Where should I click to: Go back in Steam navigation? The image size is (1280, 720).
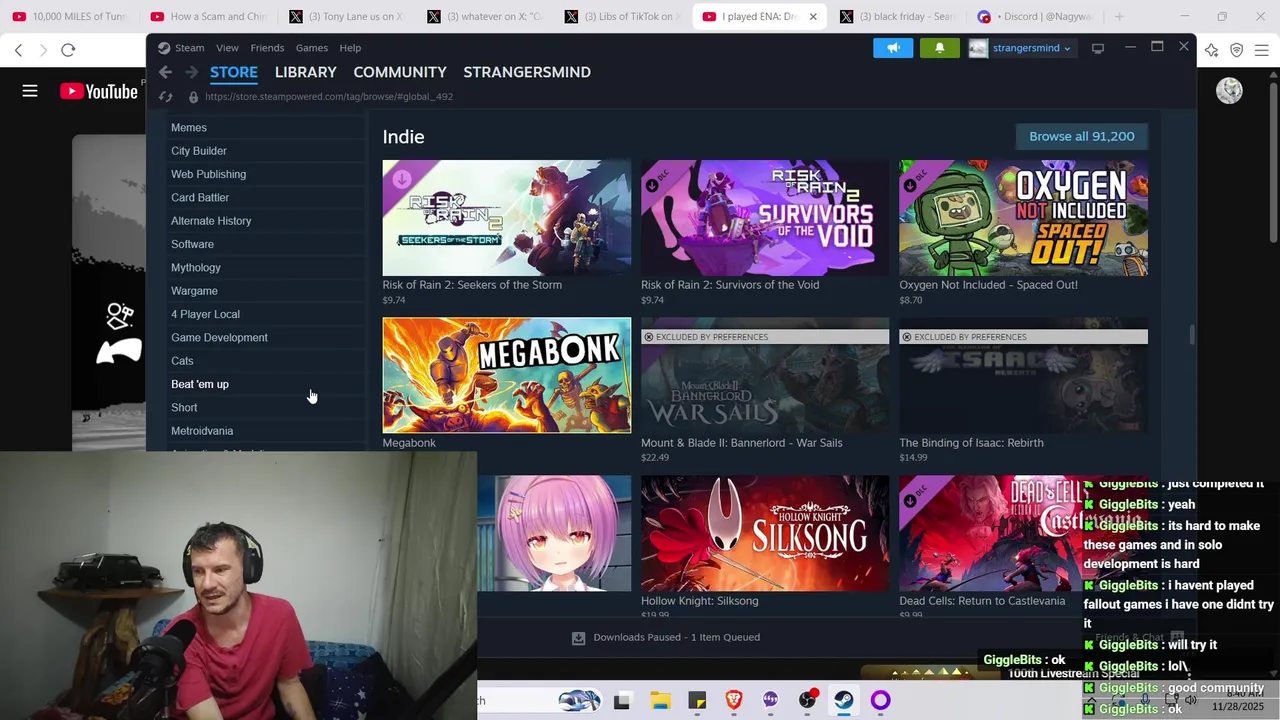point(165,72)
